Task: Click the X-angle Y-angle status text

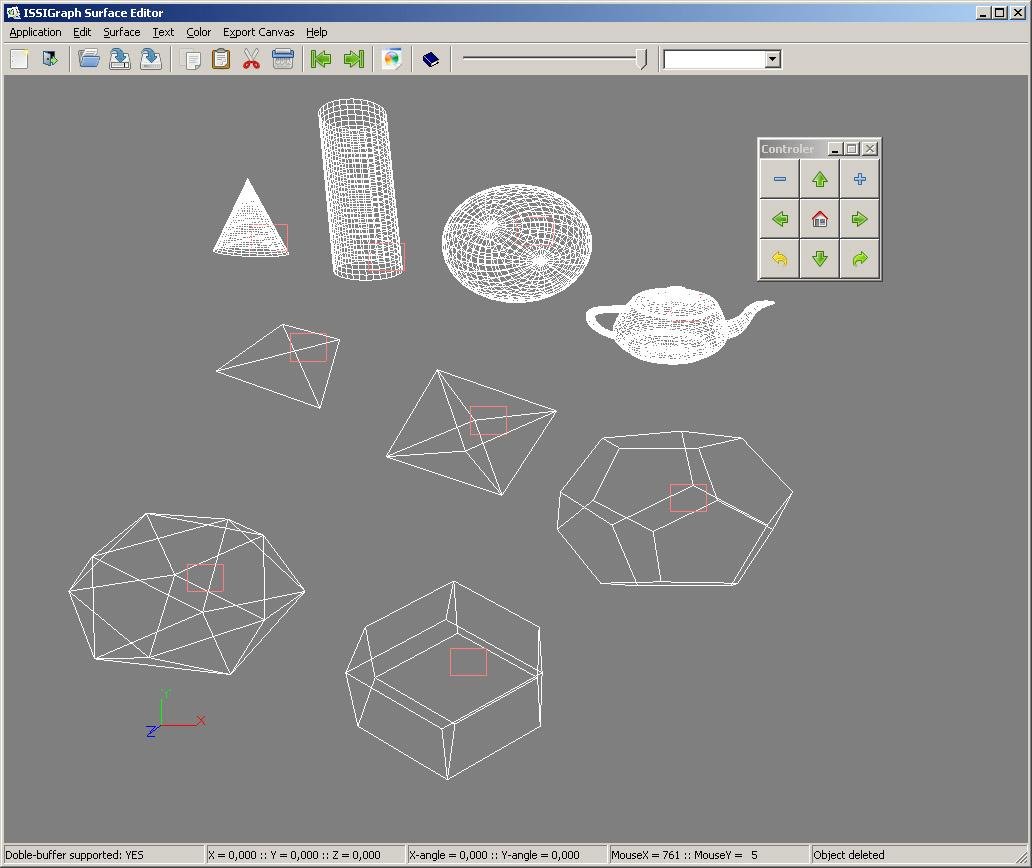Action: (494, 855)
